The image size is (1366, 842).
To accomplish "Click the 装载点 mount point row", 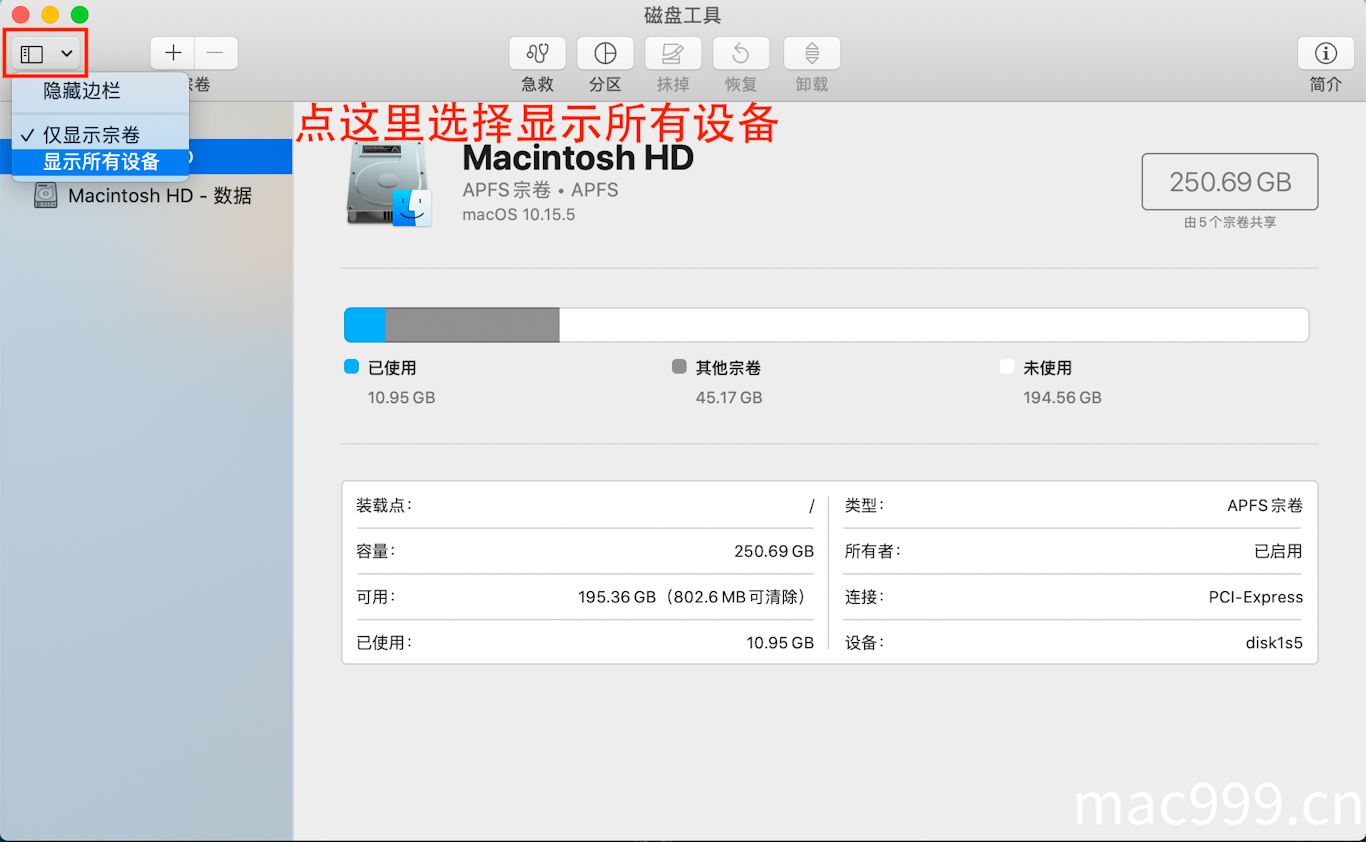I will point(585,506).
